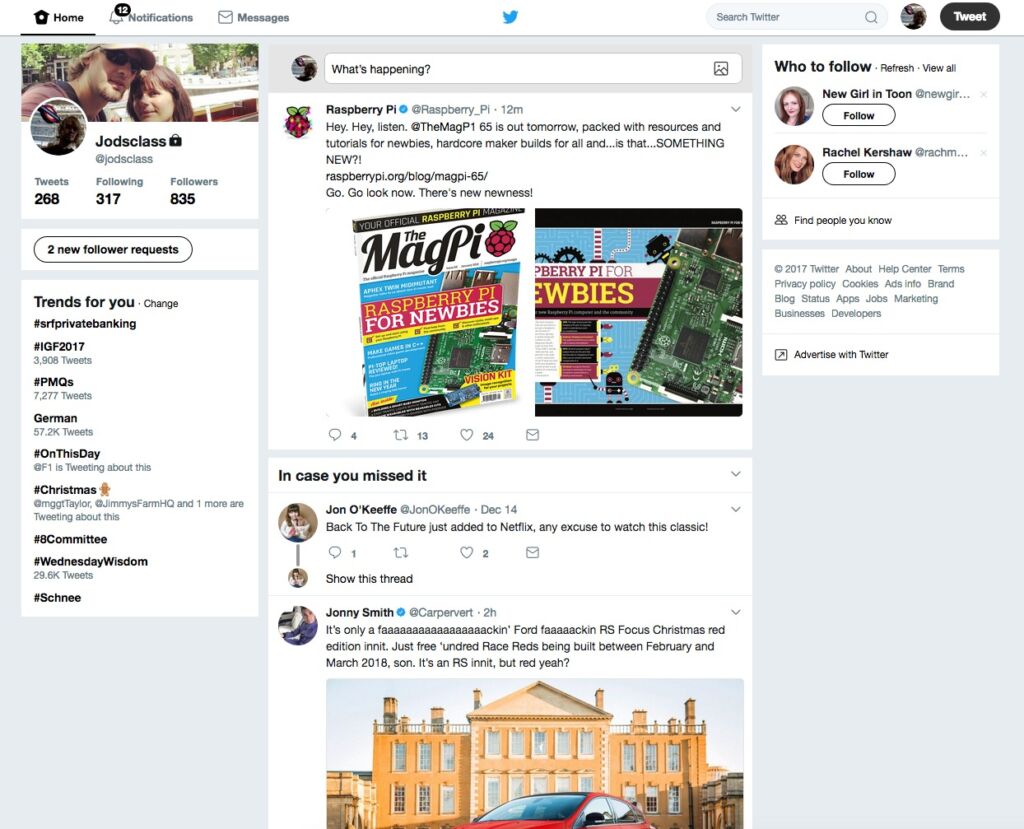Share Jon O'Keeffe tweet via message
This screenshot has width=1024, height=829.
(x=532, y=553)
